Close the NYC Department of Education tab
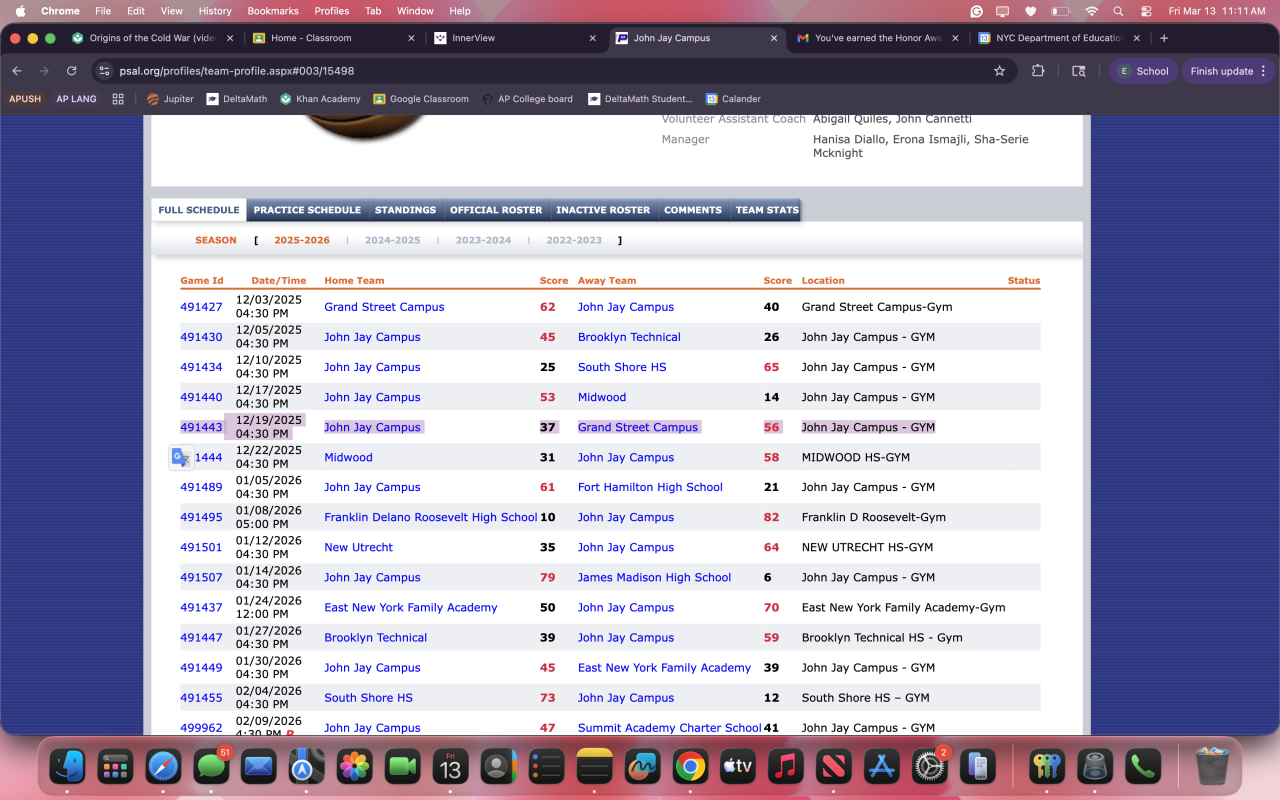Viewport: 1280px width, 800px height. click(1136, 38)
